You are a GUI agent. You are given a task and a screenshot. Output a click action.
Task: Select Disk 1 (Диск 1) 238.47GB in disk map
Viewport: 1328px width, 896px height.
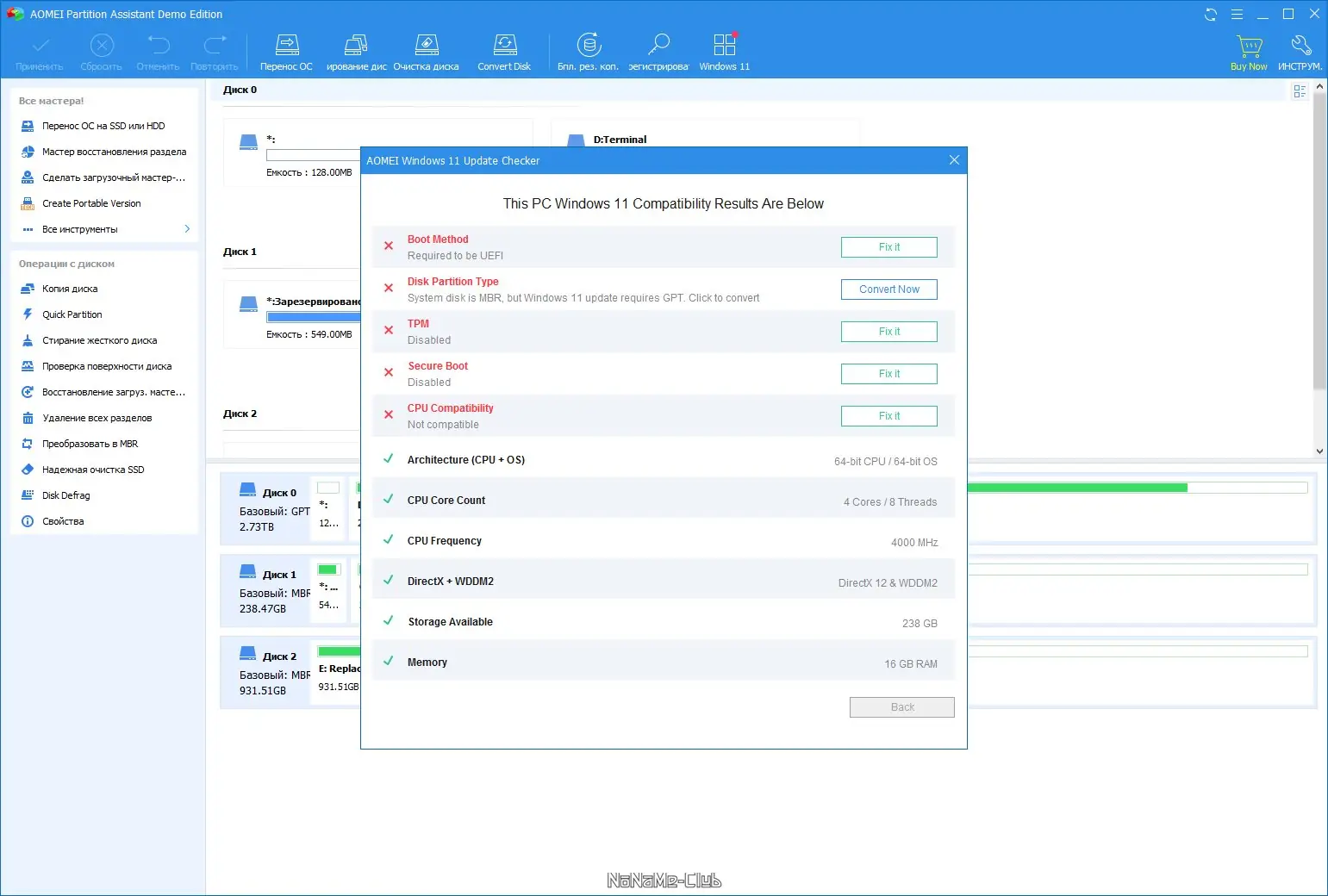[265, 591]
